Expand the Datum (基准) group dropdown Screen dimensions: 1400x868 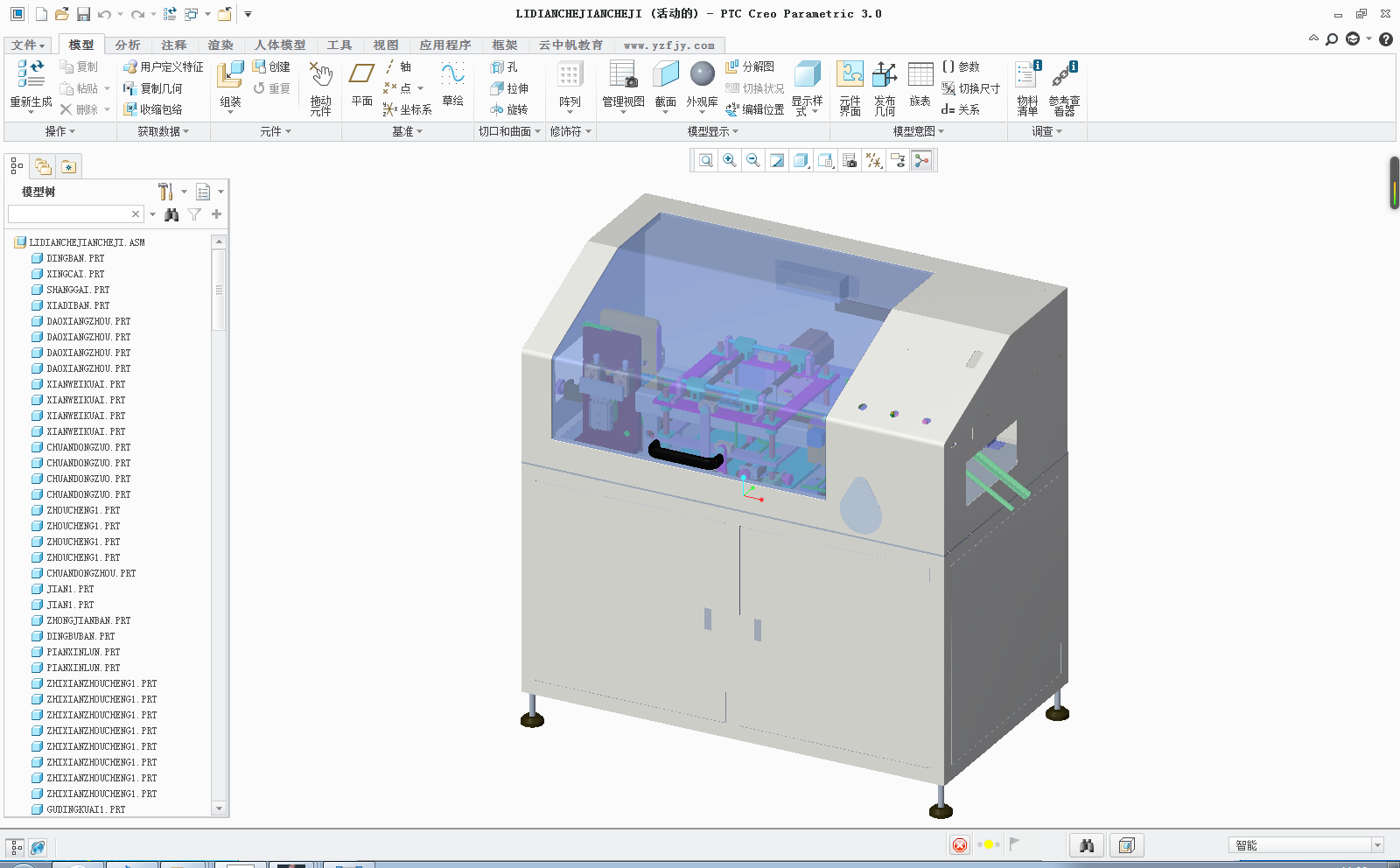408,131
